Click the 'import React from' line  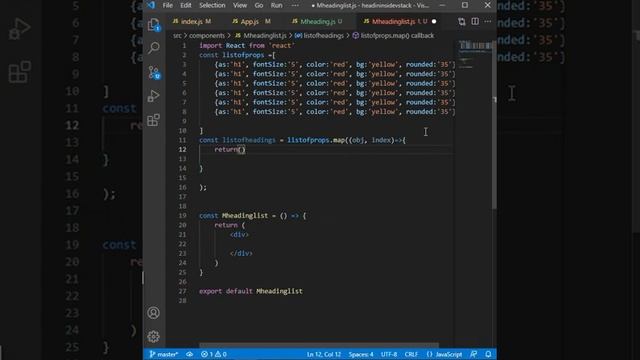[247, 46]
